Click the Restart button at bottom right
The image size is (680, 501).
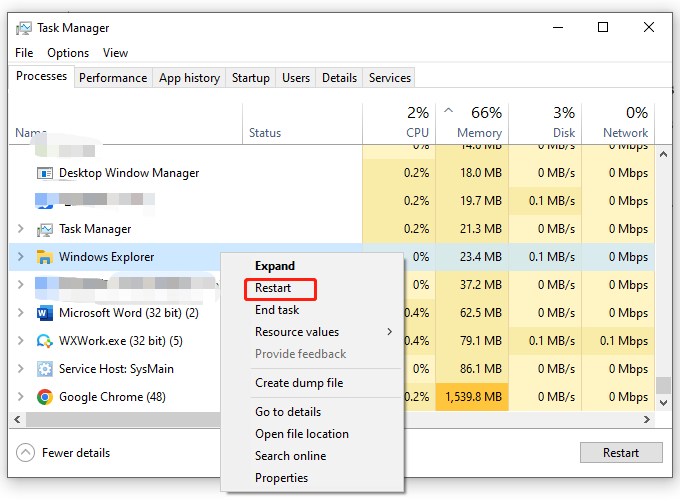tap(621, 453)
